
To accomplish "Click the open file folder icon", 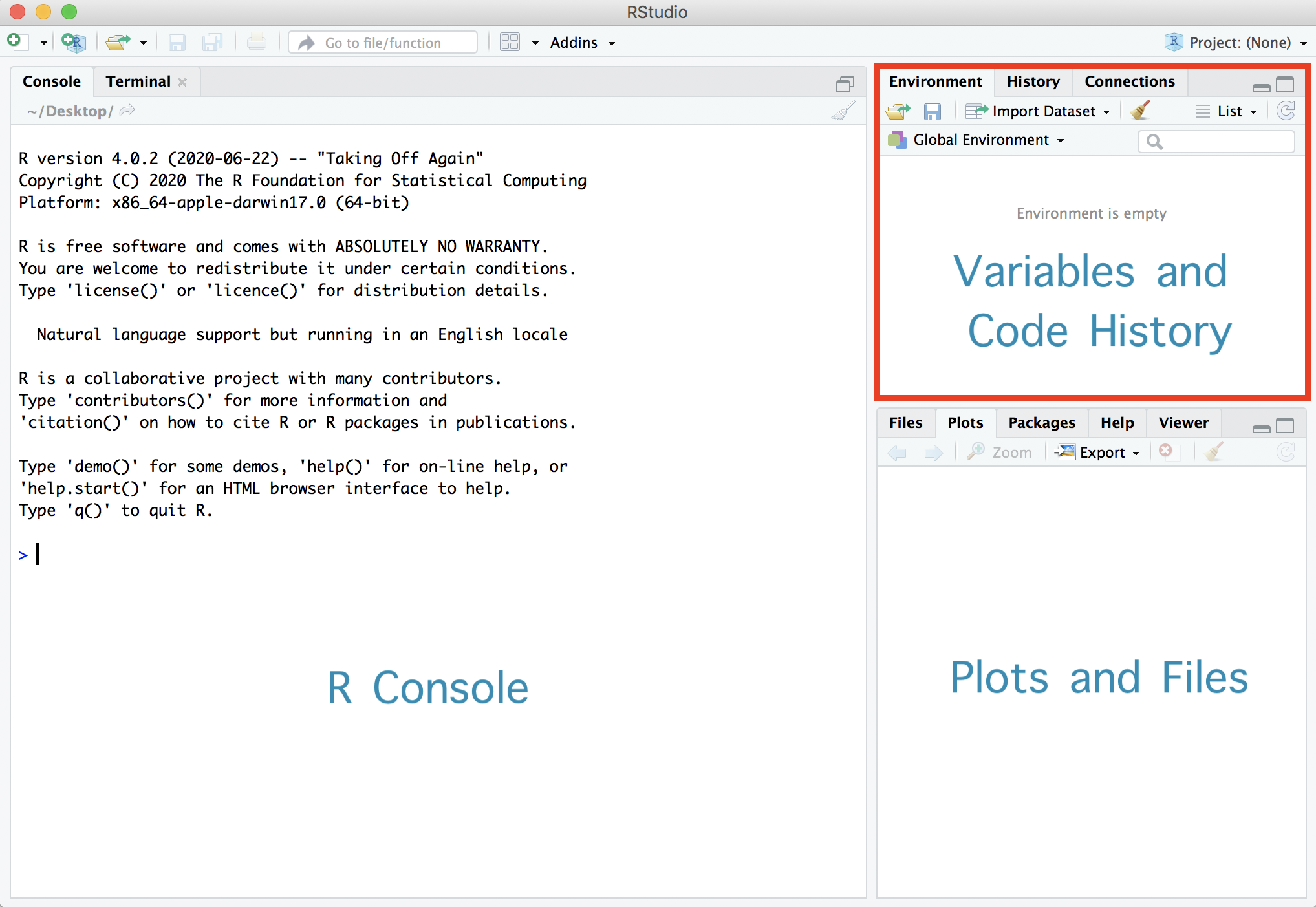I will click(x=118, y=43).
